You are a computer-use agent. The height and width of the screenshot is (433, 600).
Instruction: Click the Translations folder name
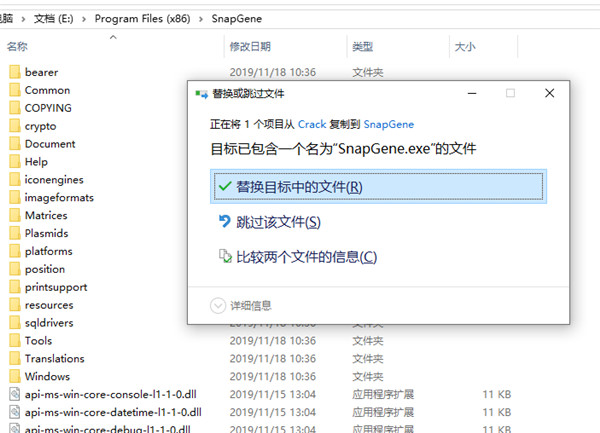pyautogui.click(x=54, y=358)
